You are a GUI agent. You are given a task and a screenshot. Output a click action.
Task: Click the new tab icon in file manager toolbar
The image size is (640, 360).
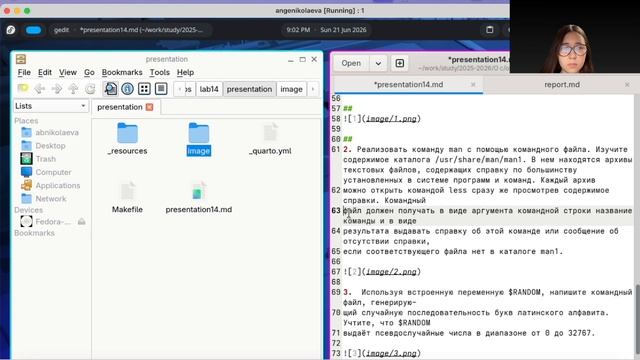point(22,89)
